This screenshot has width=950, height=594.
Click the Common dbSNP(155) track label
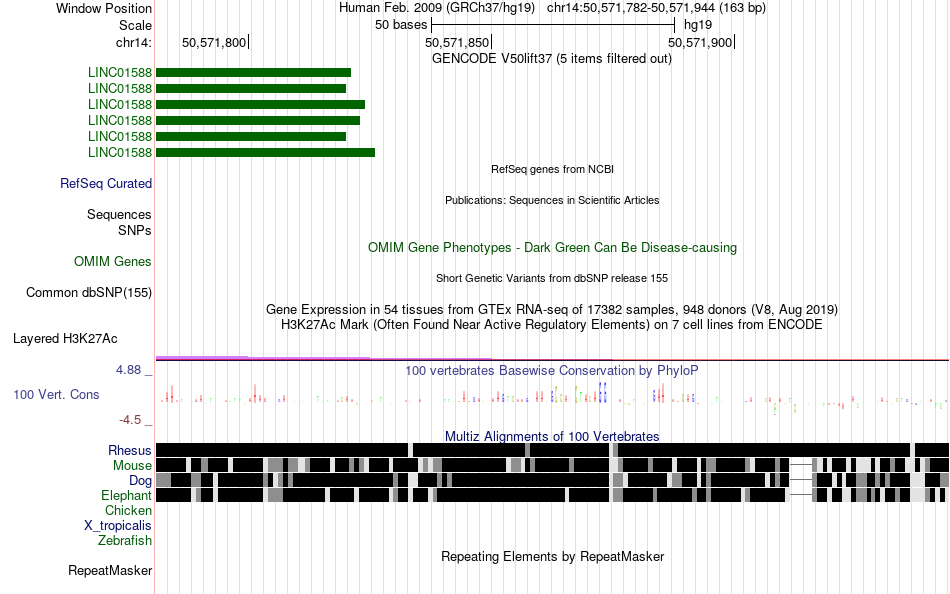(x=88, y=293)
